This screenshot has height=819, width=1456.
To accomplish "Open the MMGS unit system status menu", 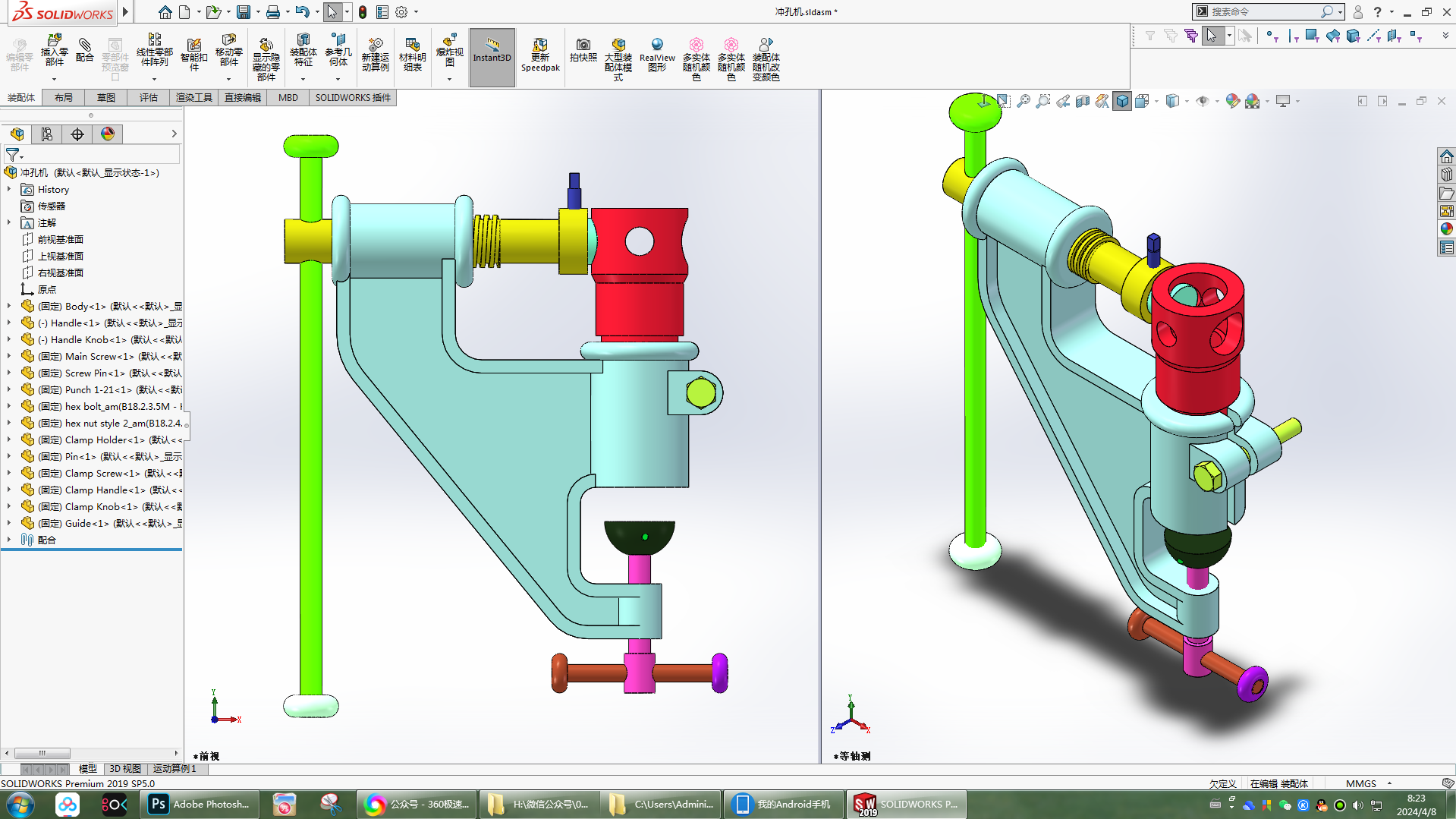I will 1368,783.
